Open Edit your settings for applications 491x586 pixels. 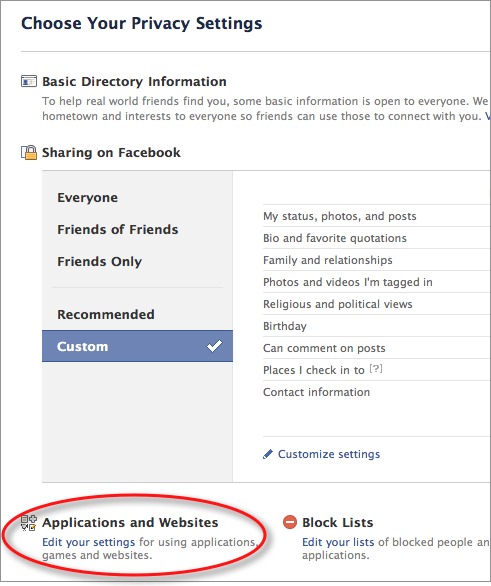point(89,542)
